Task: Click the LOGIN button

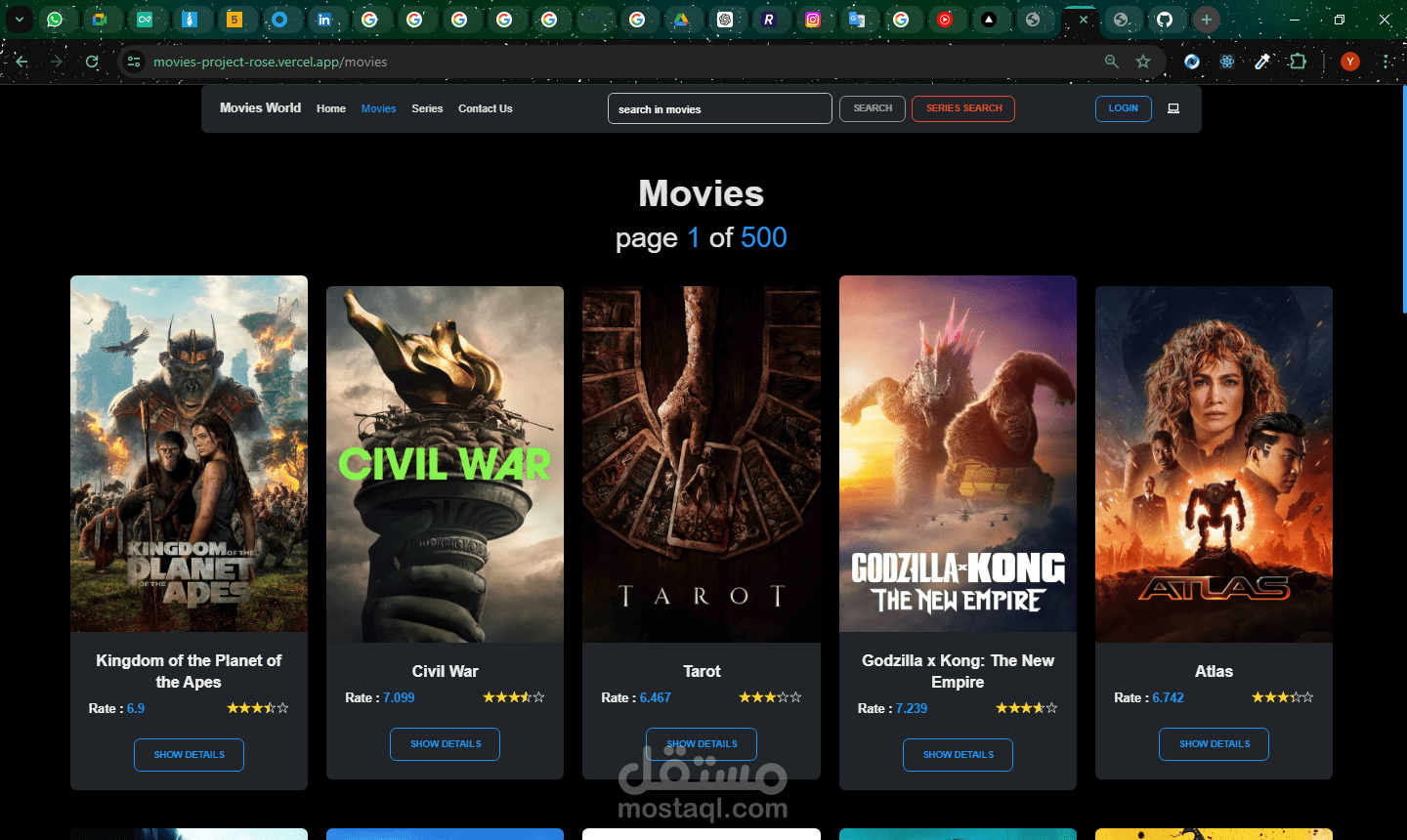Action: (1124, 108)
